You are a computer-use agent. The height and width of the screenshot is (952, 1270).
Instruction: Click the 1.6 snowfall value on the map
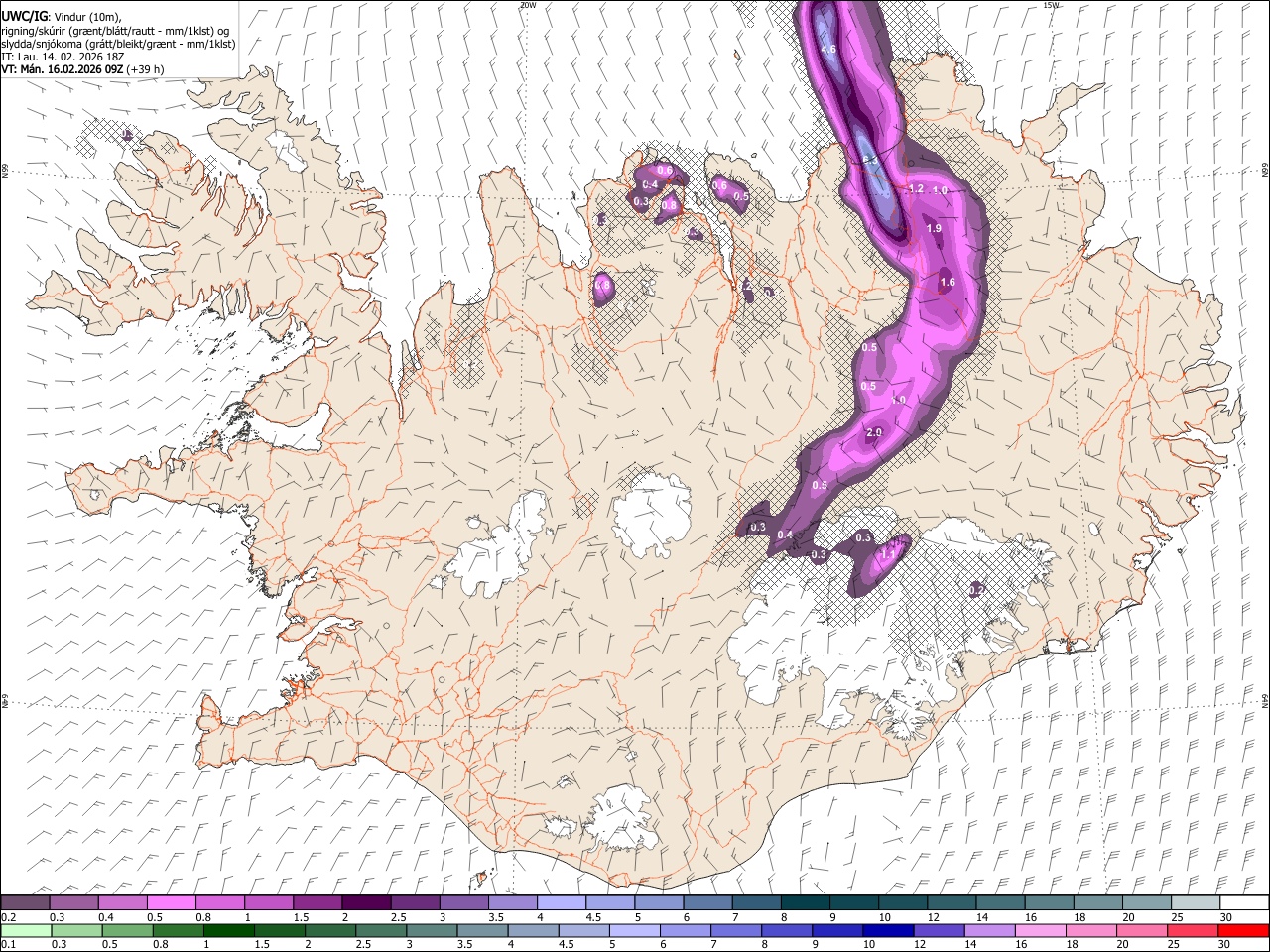(947, 283)
